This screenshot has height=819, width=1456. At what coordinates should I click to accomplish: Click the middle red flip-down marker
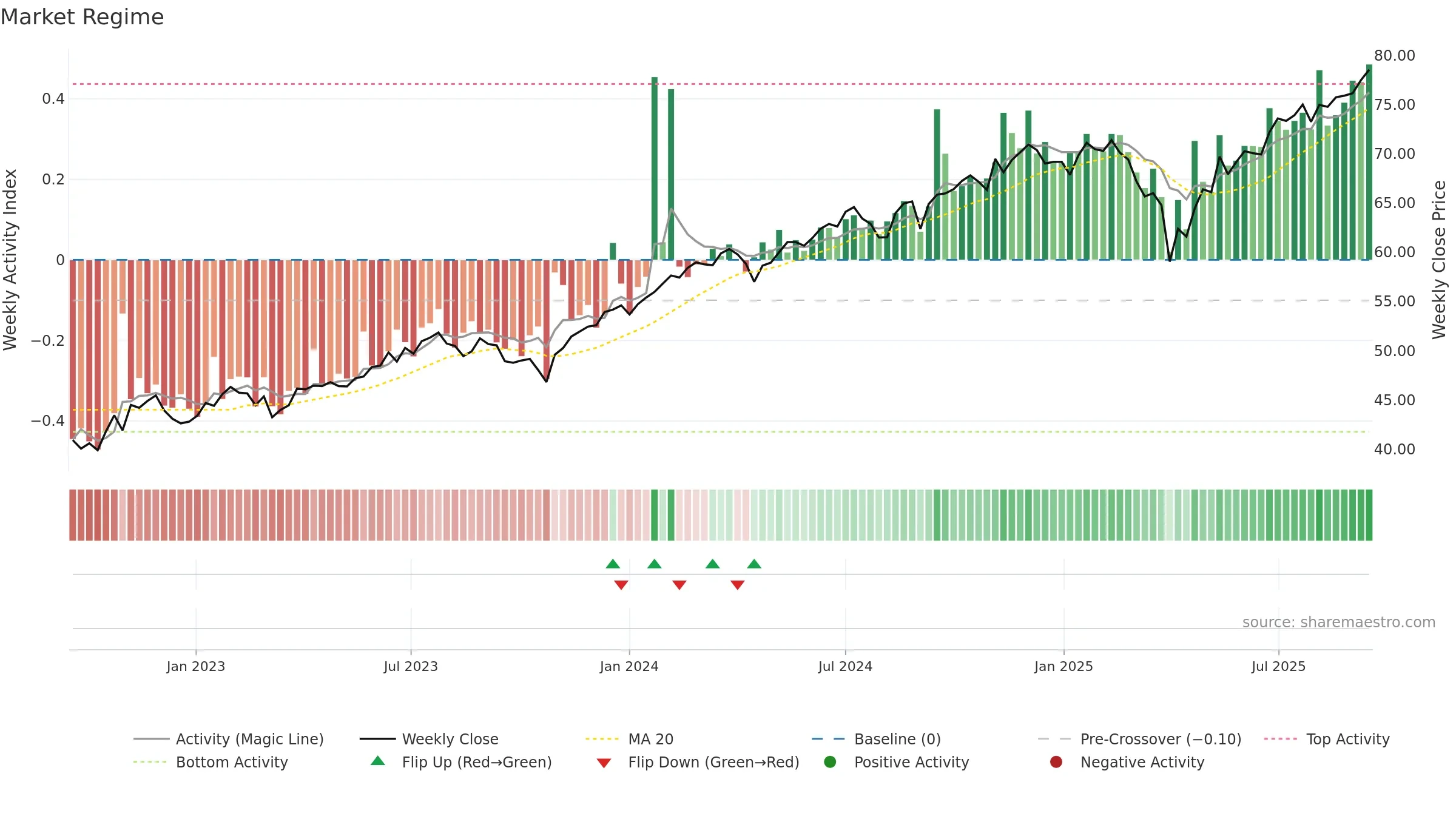click(x=679, y=585)
